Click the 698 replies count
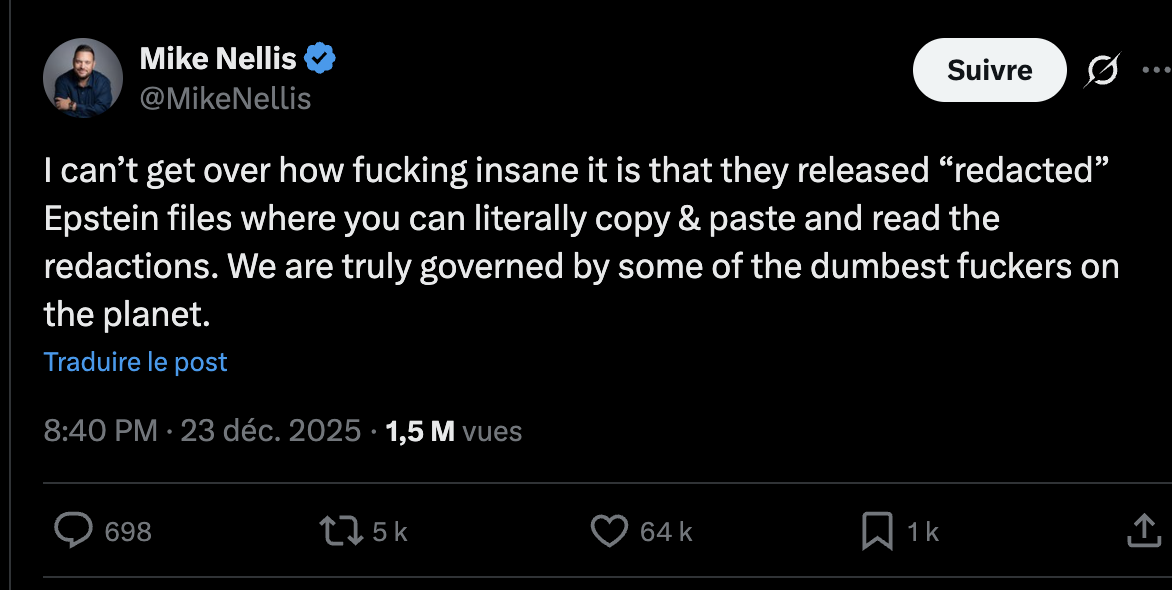This screenshot has height=590, width=1172. tap(128, 532)
